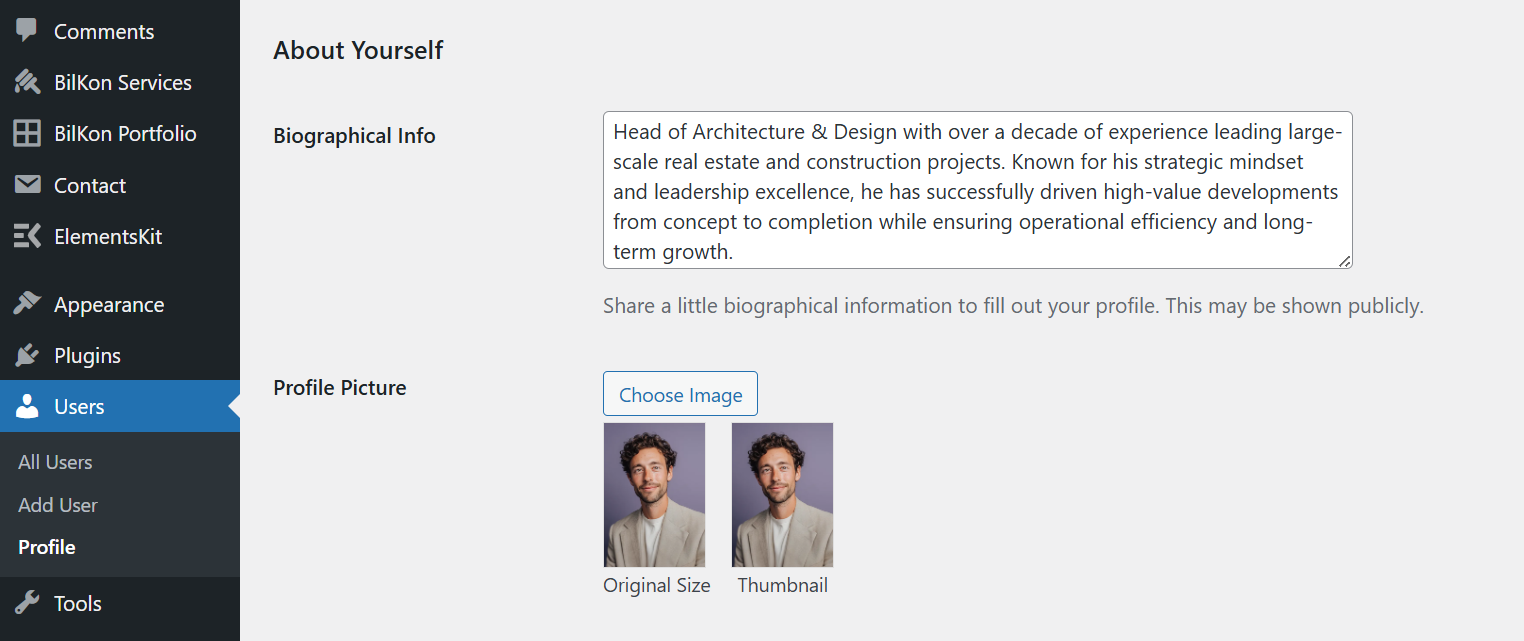1524x641 pixels.
Task: Click the Tools wrench icon
Action: coord(27,603)
